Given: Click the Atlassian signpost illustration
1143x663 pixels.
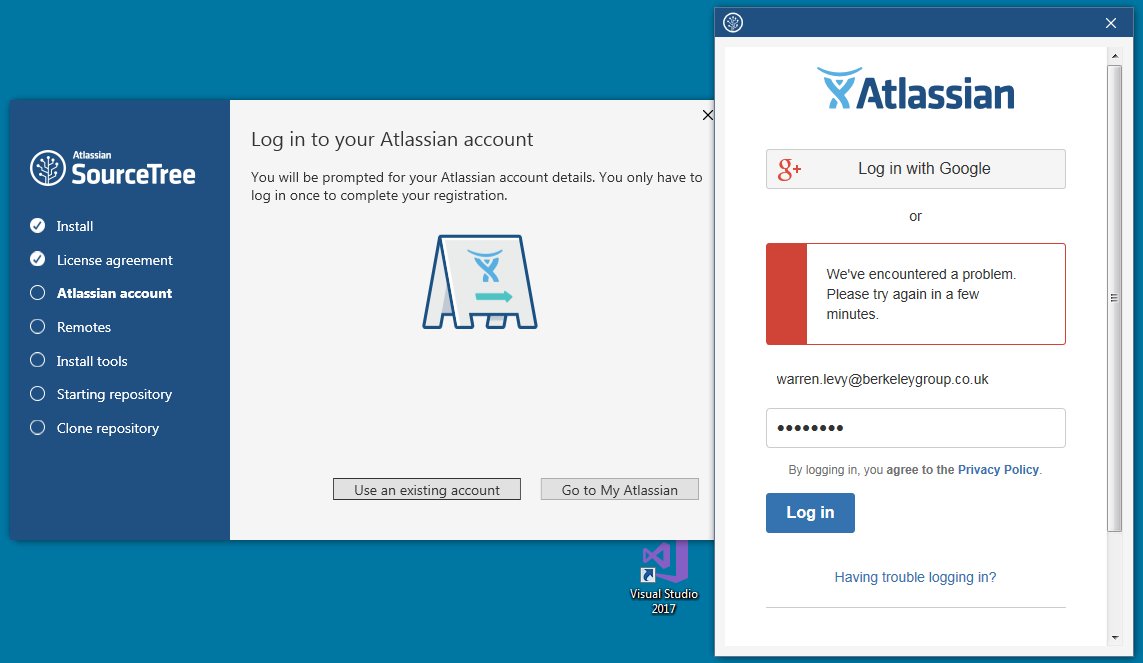Looking at the screenshot, I should 480,282.
